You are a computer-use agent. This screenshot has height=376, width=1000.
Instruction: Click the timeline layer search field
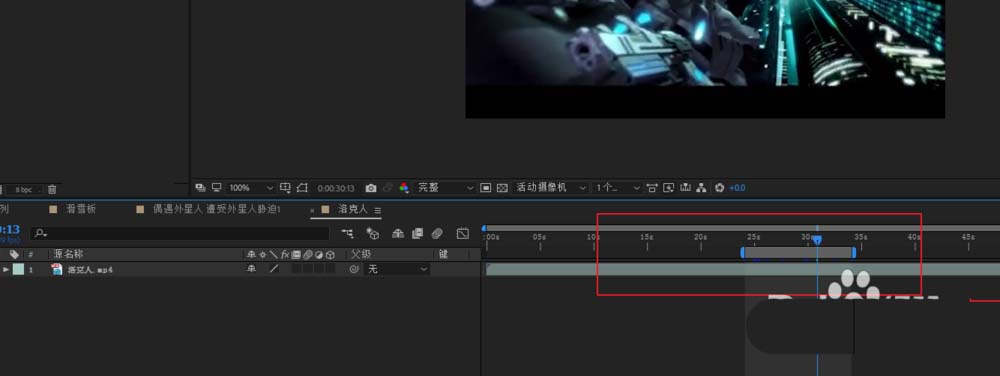pyautogui.click(x=180, y=234)
